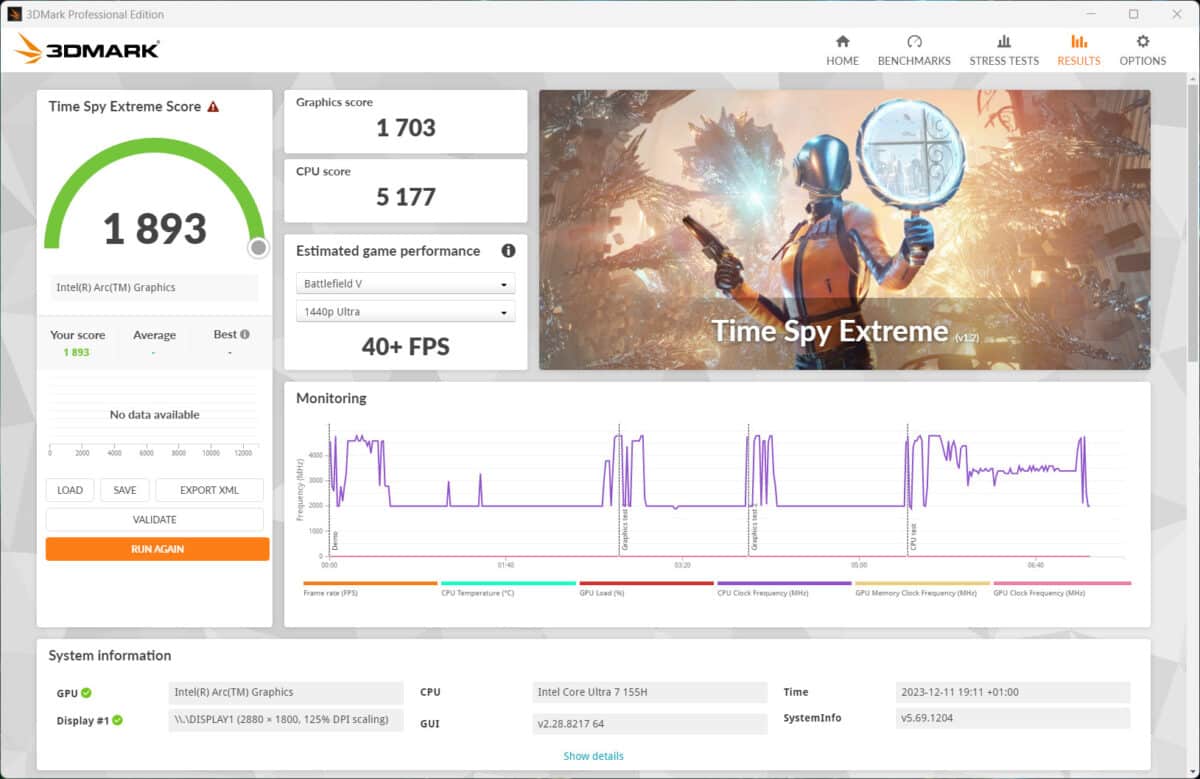Open the BENCHMARKS tab
This screenshot has width=1200, height=779.
914,50
